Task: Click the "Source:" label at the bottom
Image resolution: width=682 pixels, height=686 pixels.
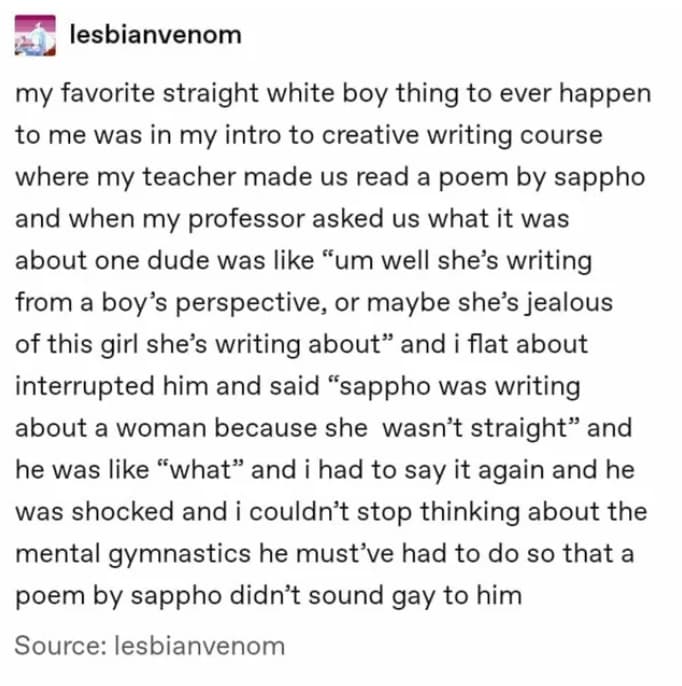Action: point(60,645)
